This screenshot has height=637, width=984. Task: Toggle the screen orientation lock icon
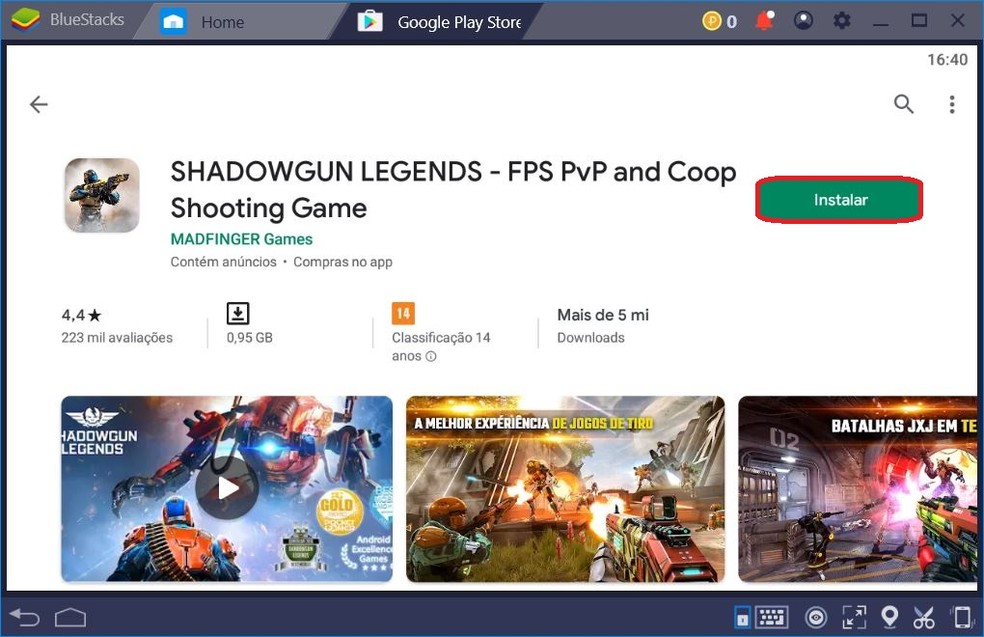[742, 617]
